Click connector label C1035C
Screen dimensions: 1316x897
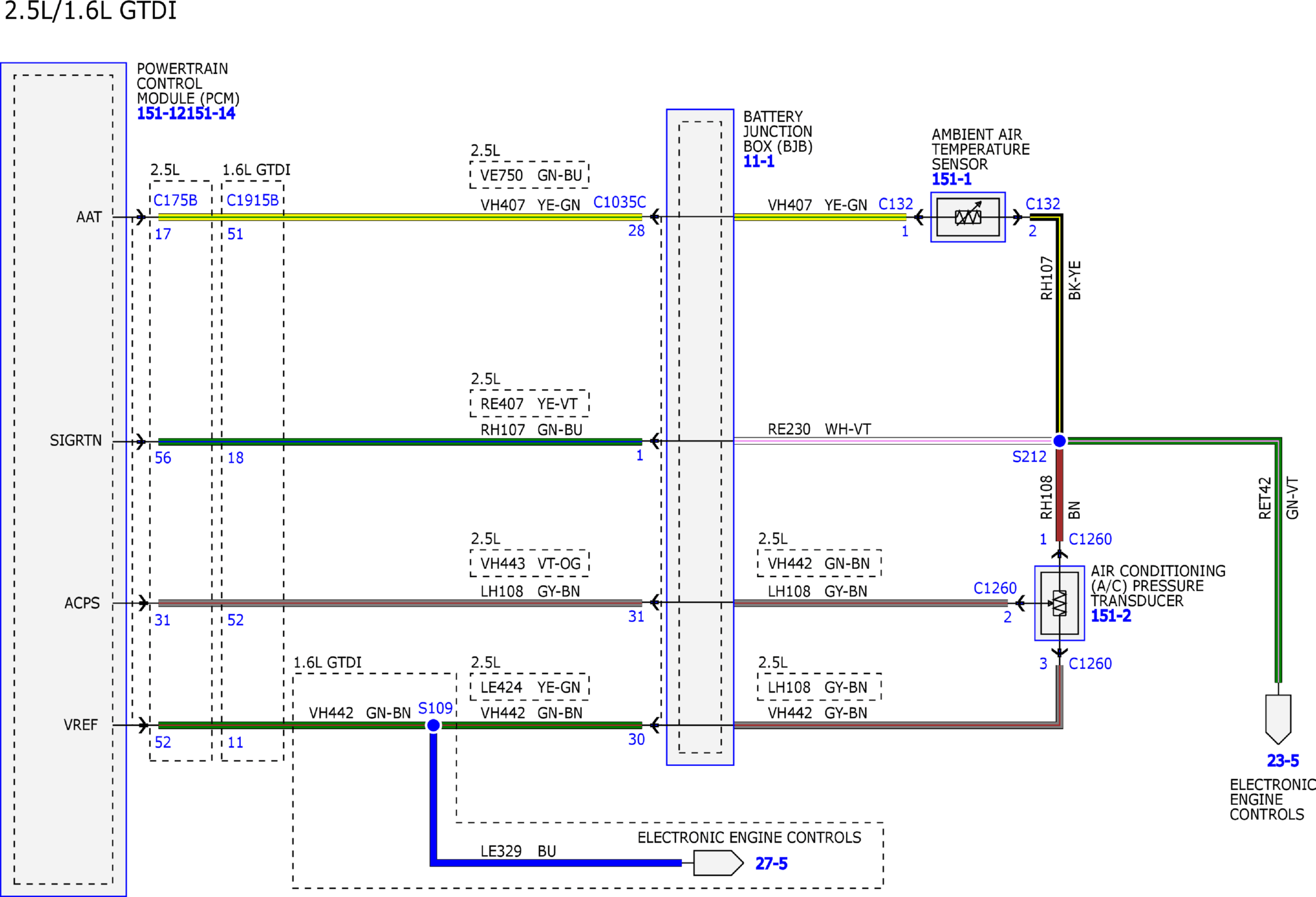620,203
